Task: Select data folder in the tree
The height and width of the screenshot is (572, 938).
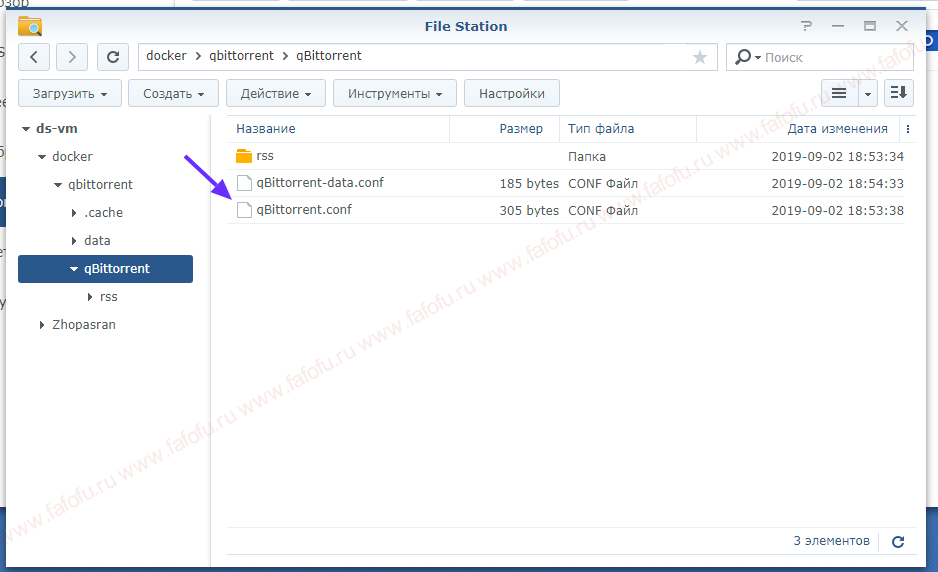Action: (x=97, y=241)
